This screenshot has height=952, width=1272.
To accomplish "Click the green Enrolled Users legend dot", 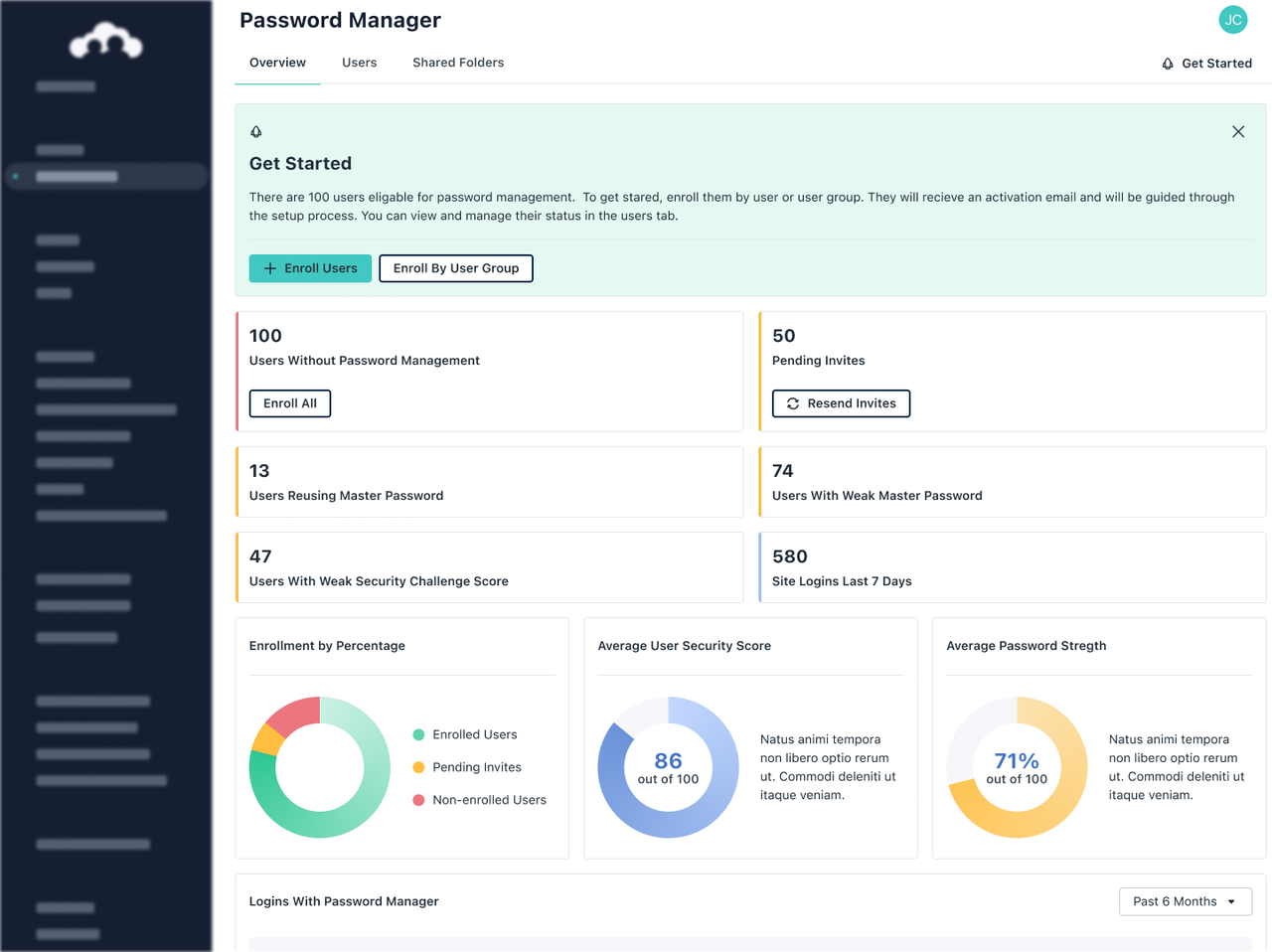I will point(418,734).
